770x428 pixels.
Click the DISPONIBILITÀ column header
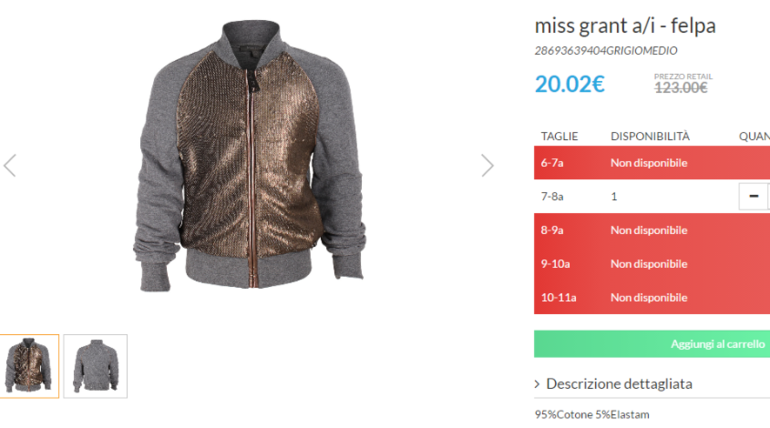pyautogui.click(x=650, y=136)
